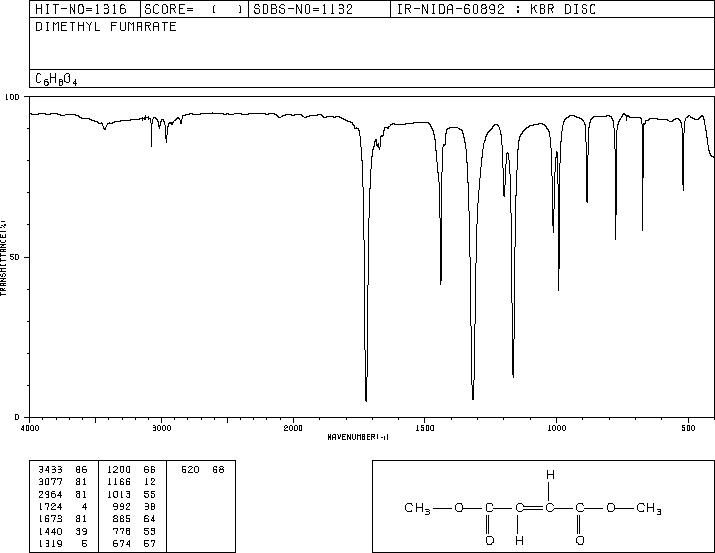Image resolution: width=715 pixels, height=553 pixels.
Task: Select the SDBS-NO=1132 header cell
Action: pos(319,9)
